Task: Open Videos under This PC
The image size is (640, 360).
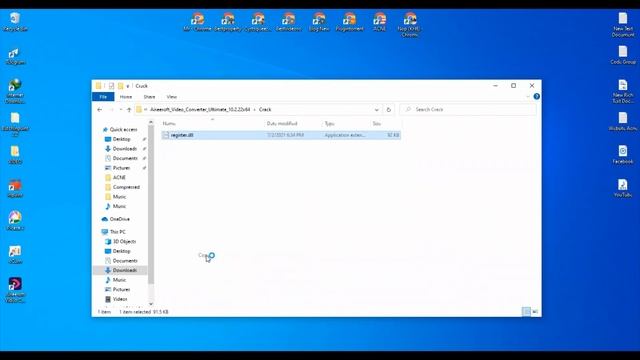Action: click(120, 299)
